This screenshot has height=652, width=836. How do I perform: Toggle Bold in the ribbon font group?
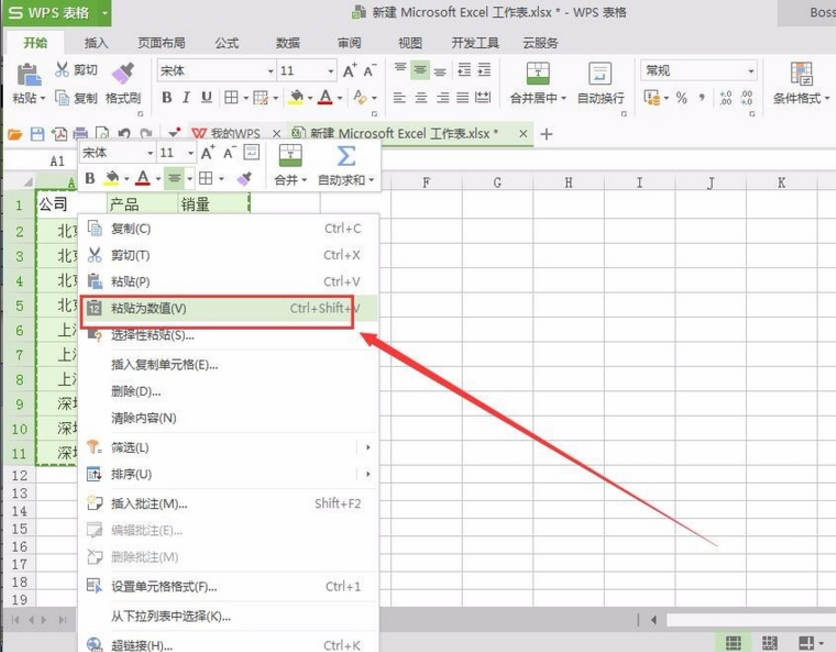167,98
